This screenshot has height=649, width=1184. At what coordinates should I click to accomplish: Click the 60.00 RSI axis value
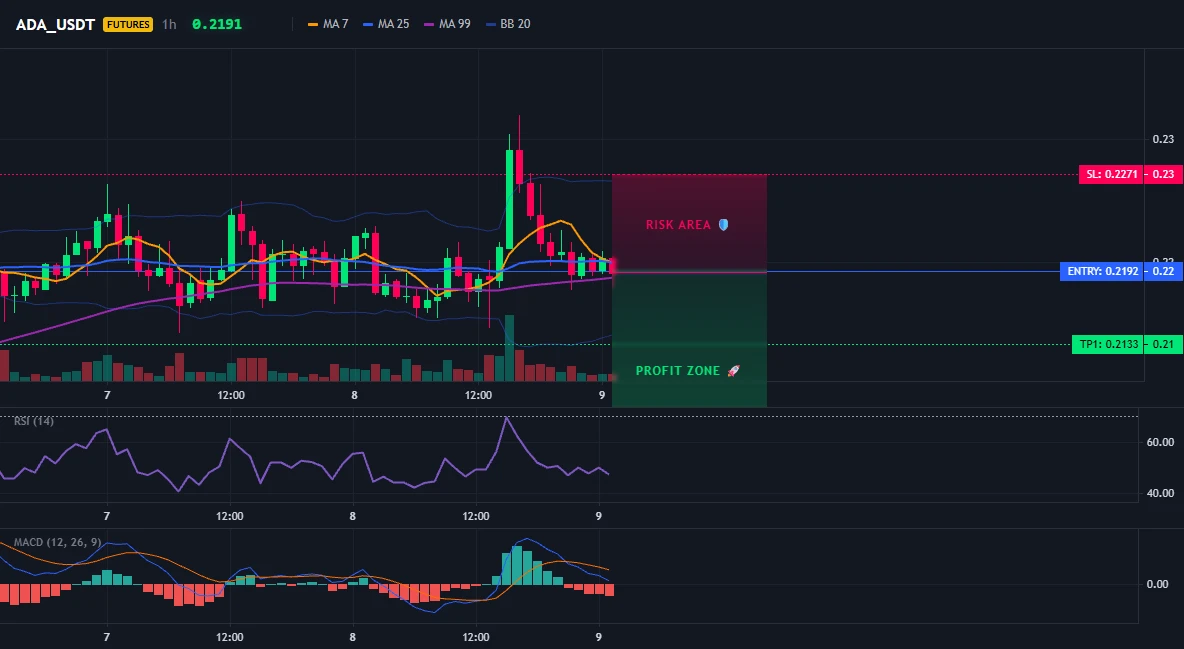[x=1160, y=442]
